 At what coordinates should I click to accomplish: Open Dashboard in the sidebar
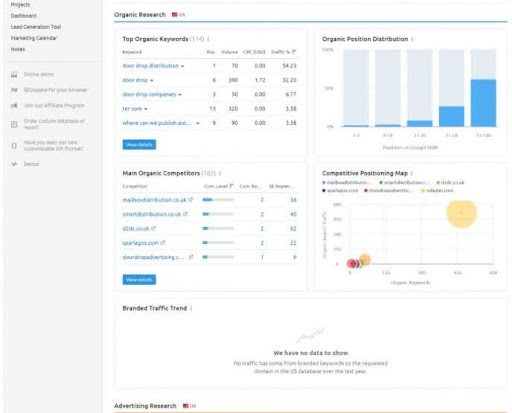pos(24,16)
